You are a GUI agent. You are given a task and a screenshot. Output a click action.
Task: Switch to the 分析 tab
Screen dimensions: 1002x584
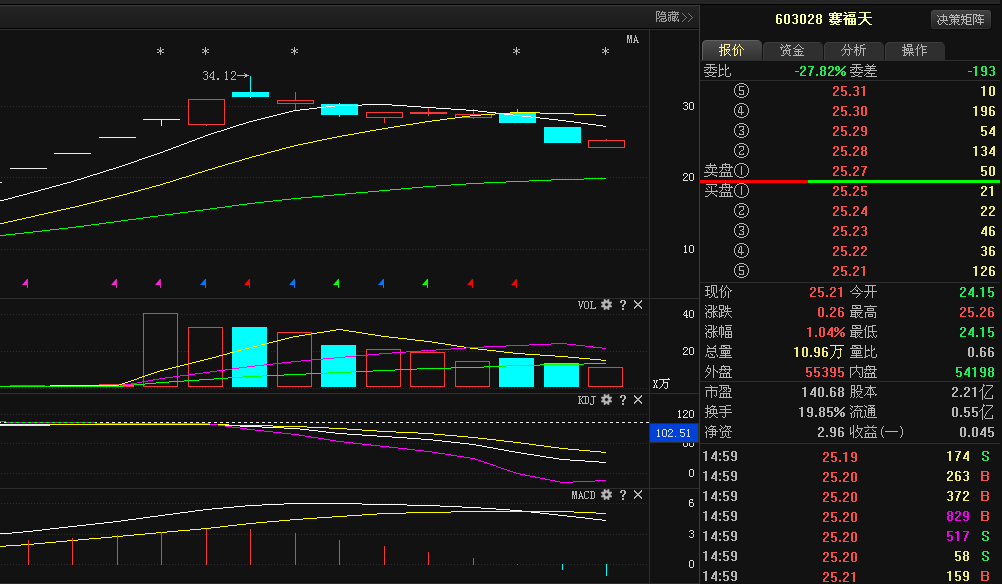(853, 50)
